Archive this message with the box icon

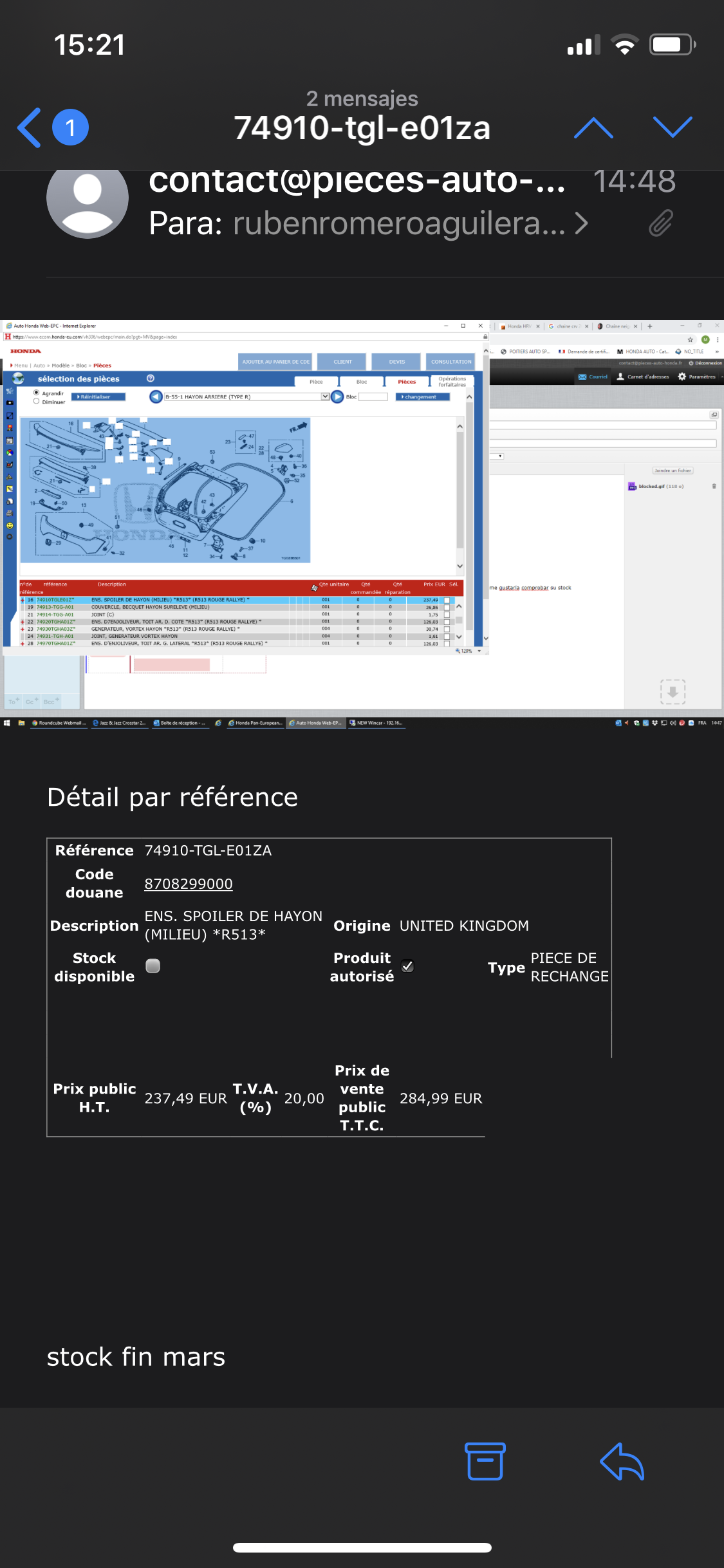(x=485, y=1461)
